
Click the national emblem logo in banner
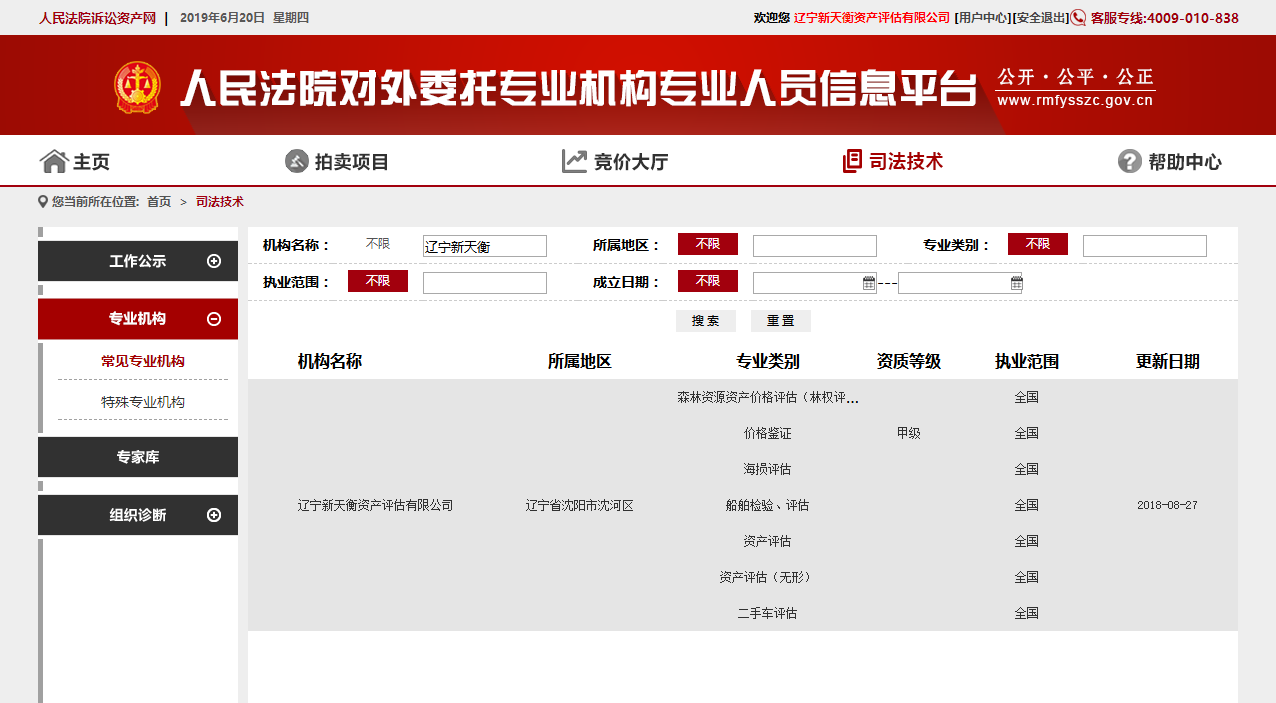[137, 88]
